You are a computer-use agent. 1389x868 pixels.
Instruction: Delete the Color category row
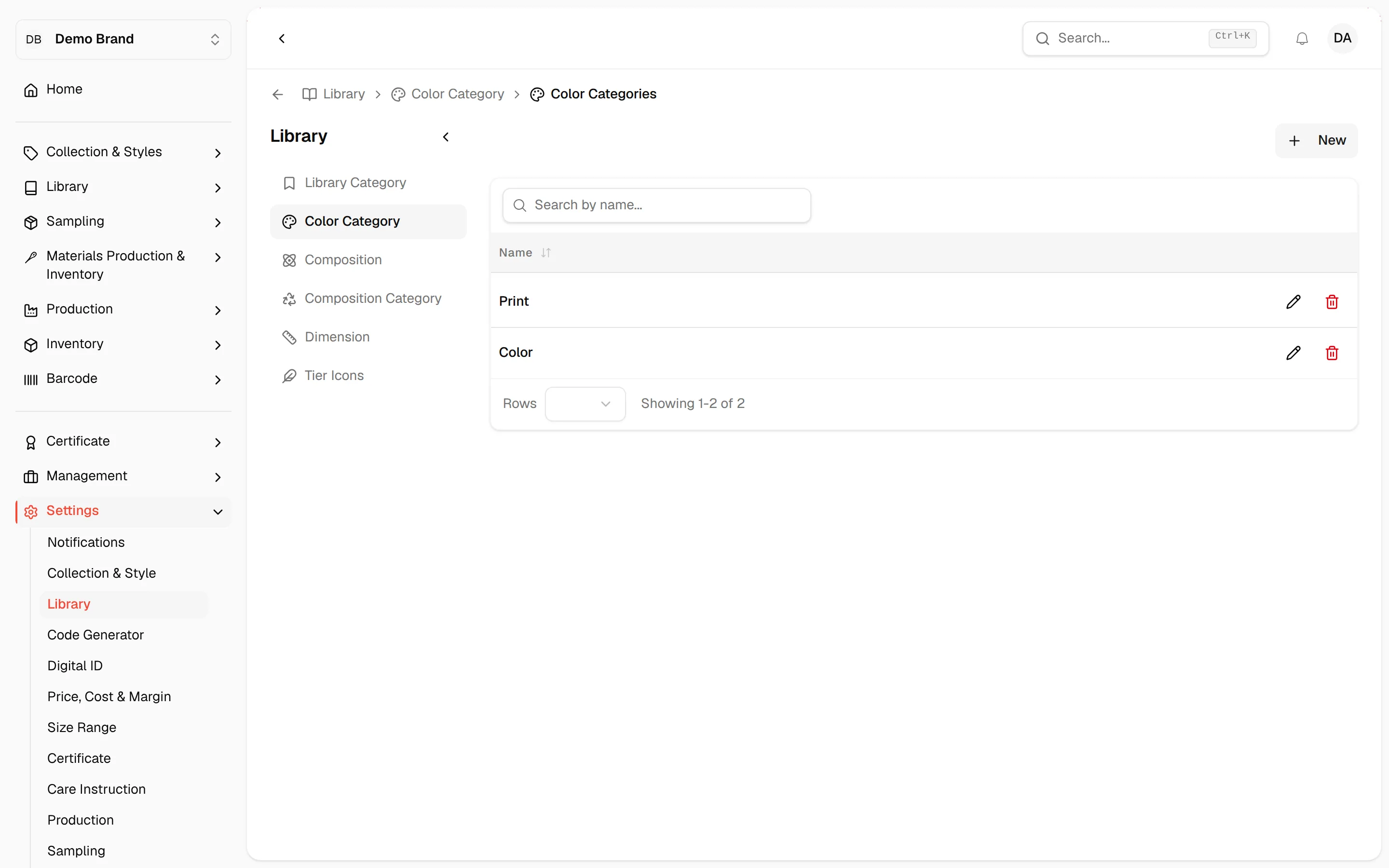point(1332,353)
